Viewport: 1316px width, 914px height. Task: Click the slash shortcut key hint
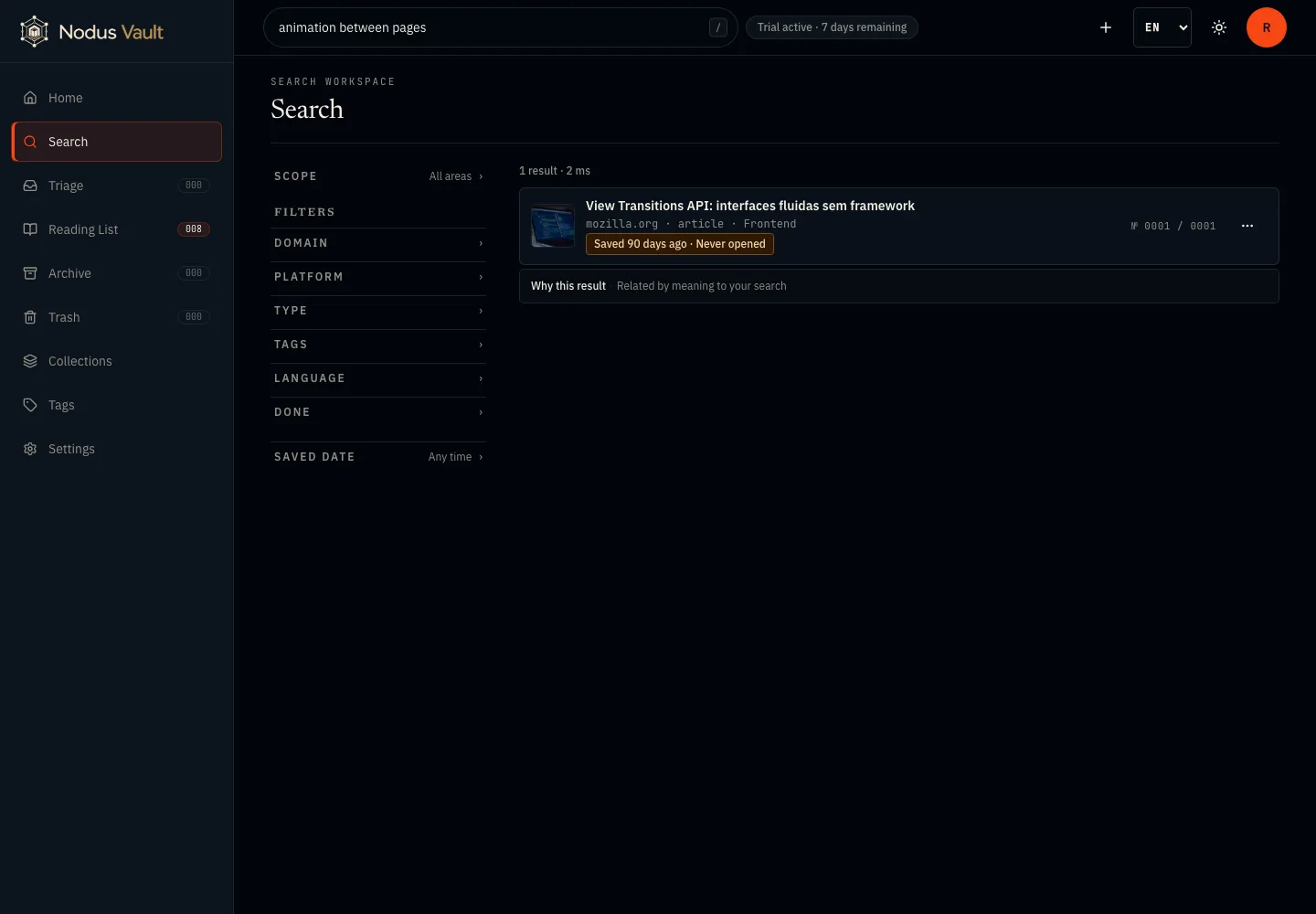click(x=718, y=27)
